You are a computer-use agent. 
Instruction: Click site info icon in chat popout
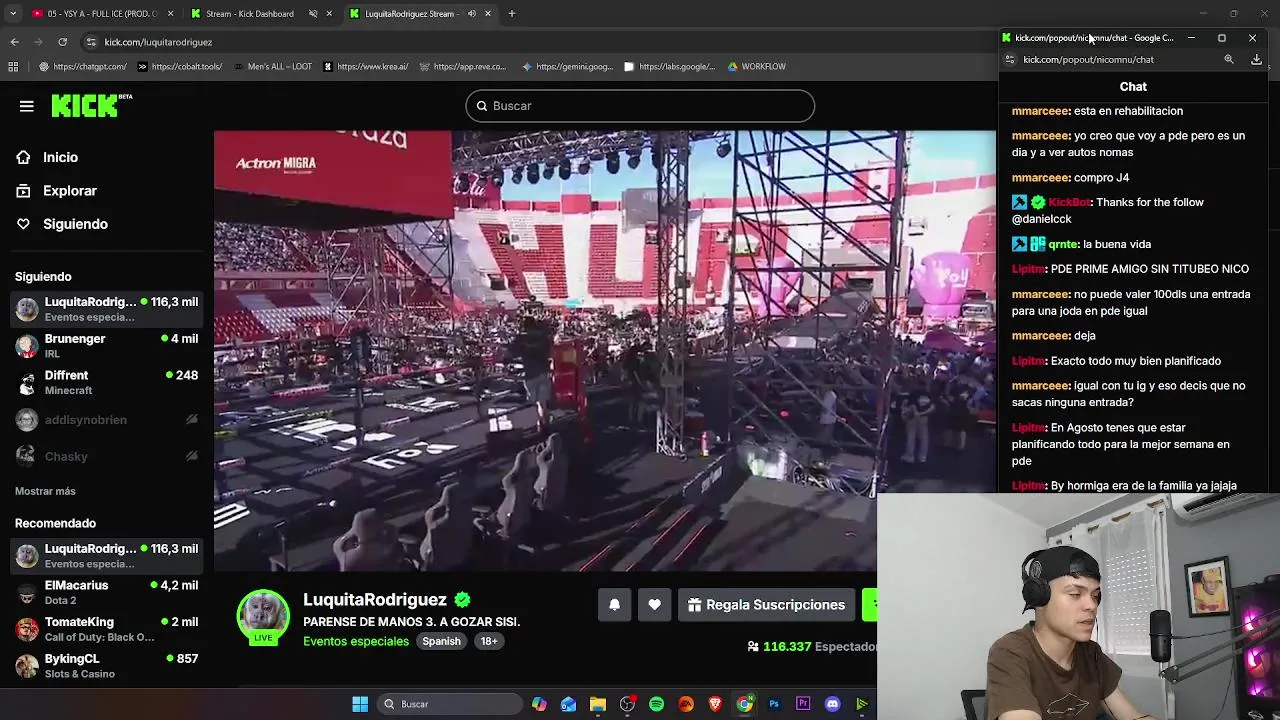click(1010, 60)
